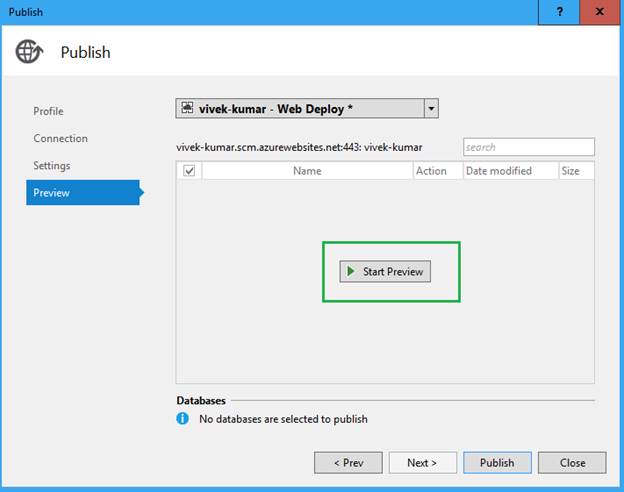Sort by the Name column header

(x=307, y=171)
